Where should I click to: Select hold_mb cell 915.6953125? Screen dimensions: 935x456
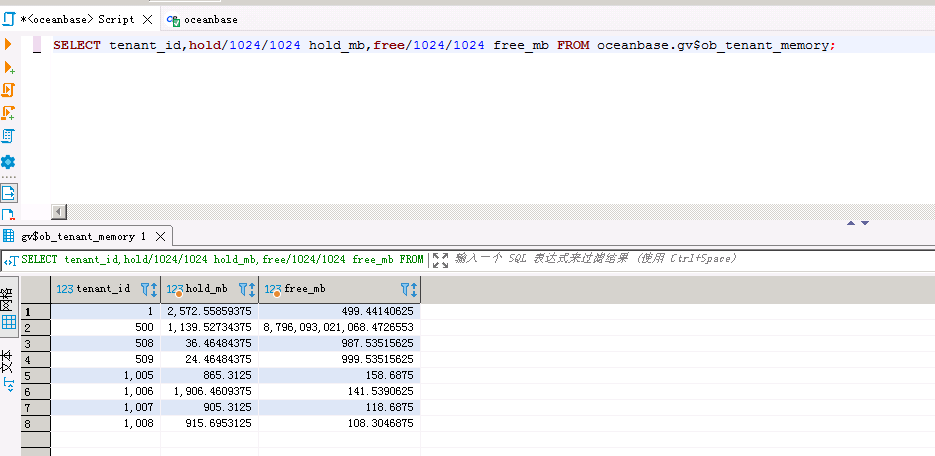point(209,423)
